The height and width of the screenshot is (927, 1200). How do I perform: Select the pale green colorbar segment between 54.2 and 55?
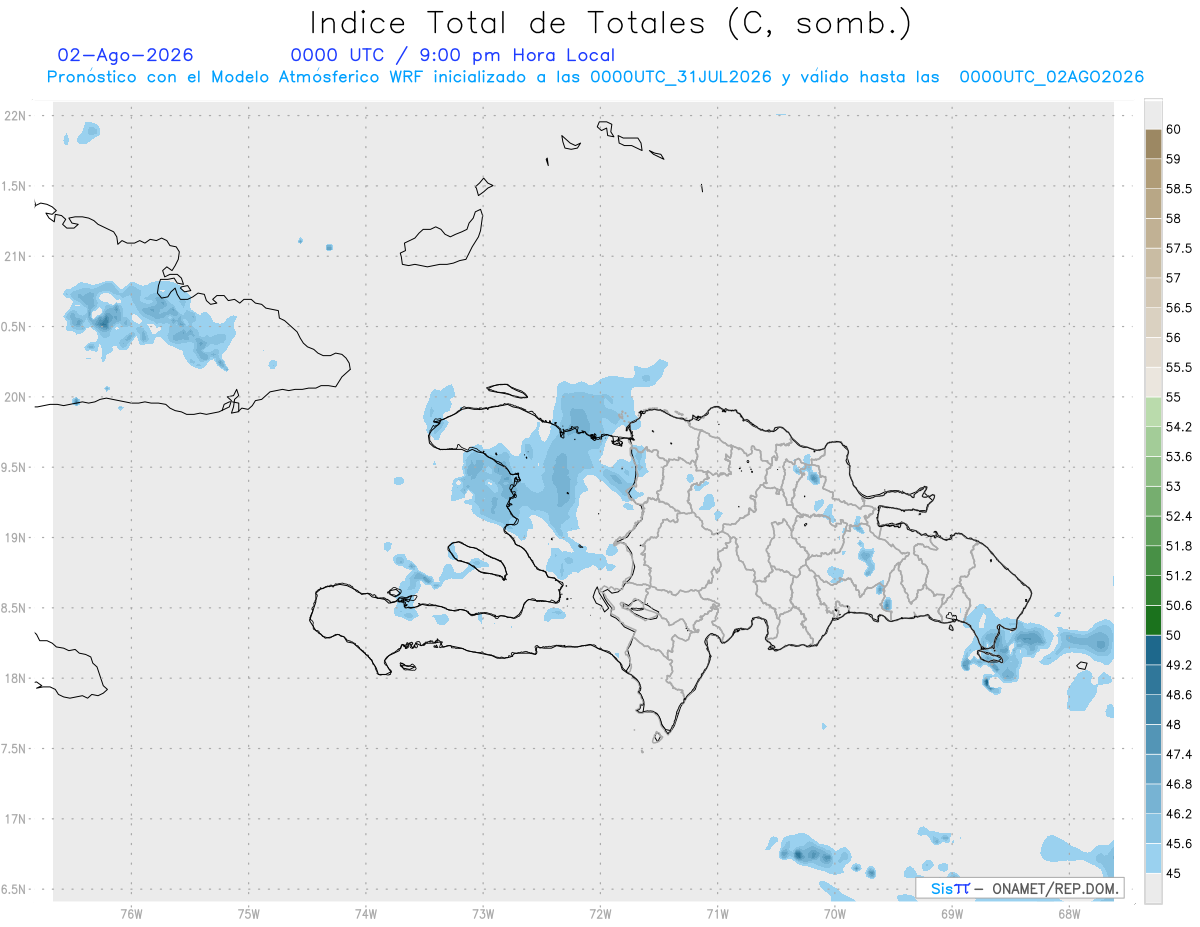[1153, 412]
